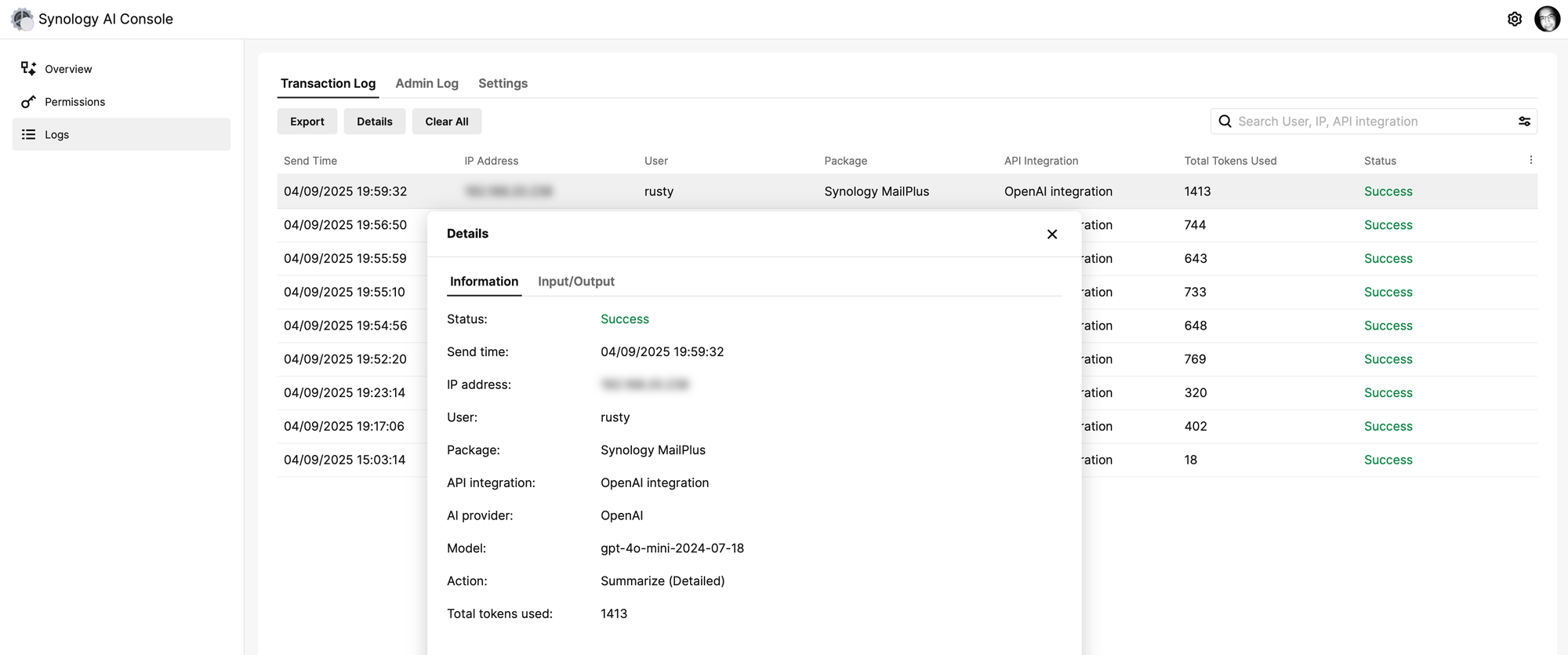The height and width of the screenshot is (655, 1568).
Task: Click the 643 tokens cell
Action: (1196, 259)
